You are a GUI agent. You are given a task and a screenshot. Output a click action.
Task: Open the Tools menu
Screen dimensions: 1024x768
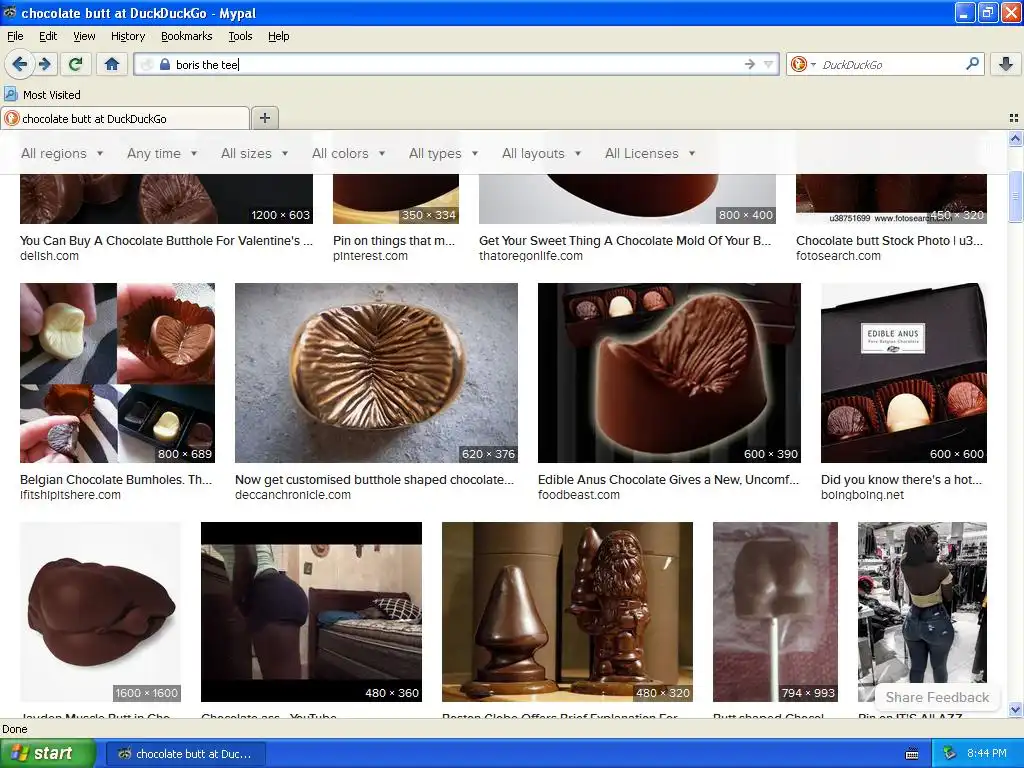(x=240, y=36)
